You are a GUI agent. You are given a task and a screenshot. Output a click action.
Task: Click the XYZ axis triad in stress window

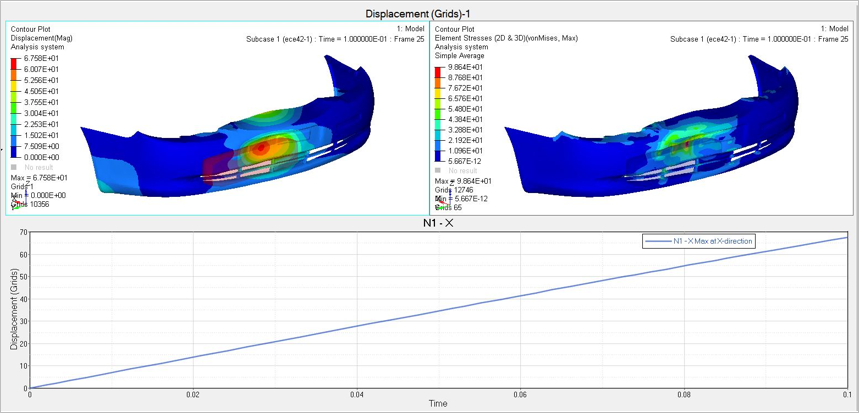[440, 204]
